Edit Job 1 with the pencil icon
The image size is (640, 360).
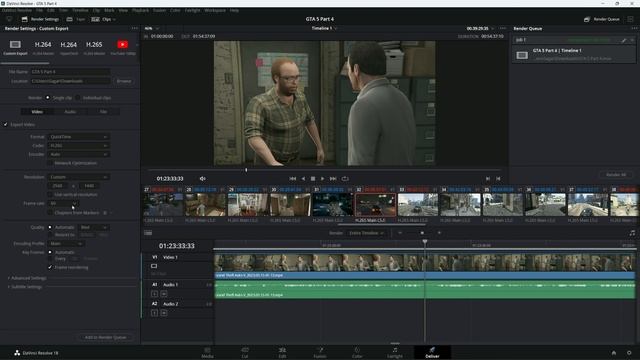[x=624, y=40]
